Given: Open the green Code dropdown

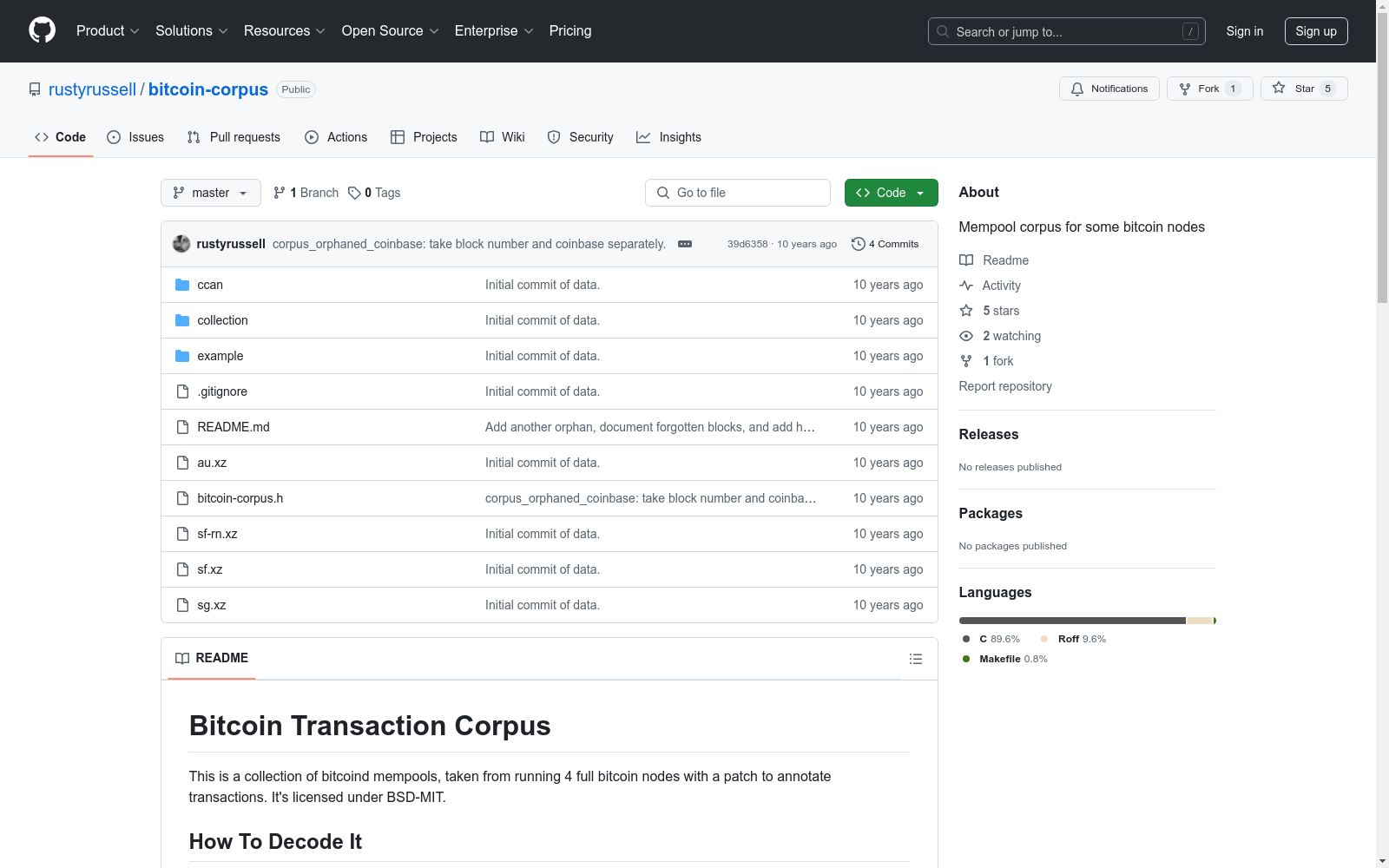Looking at the screenshot, I should [x=891, y=193].
